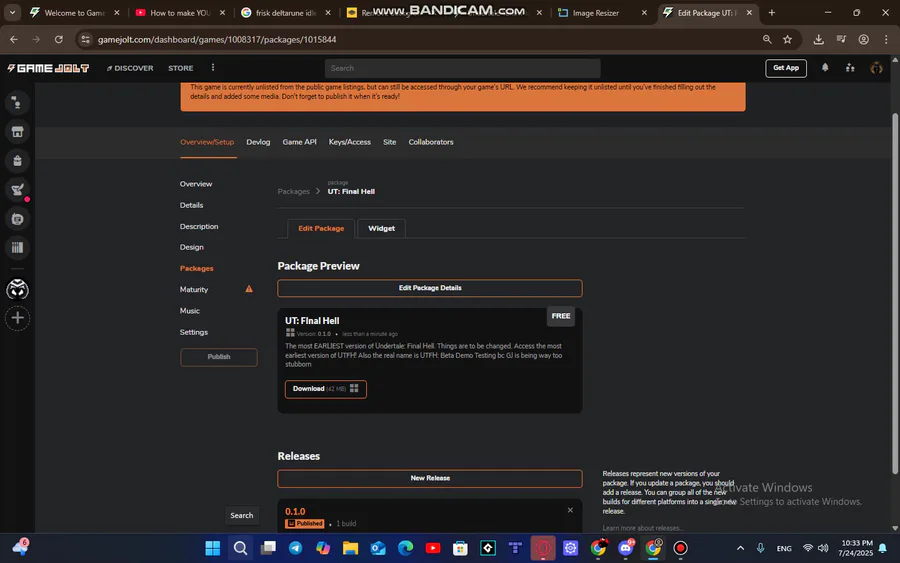Open the Site tab
The height and width of the screenshot is (563, 900).
(389, 142)
